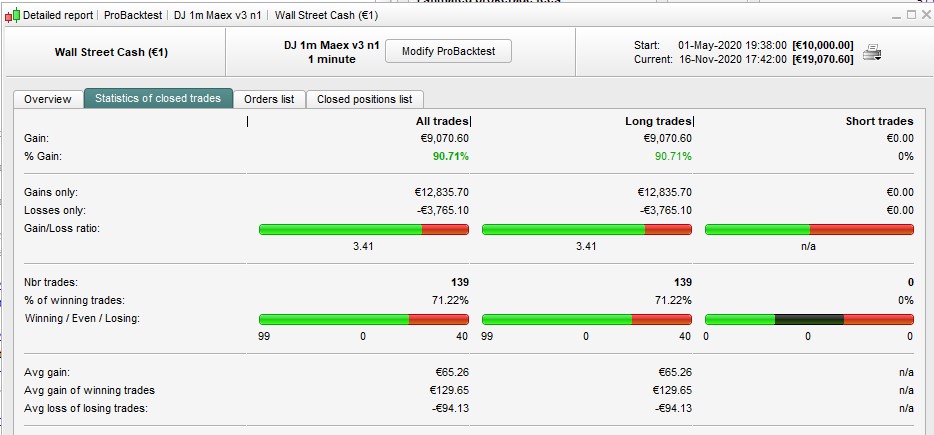Click the Short trades Winning/Even/Losing bar
Screen dimensions: 934x435
810,319
